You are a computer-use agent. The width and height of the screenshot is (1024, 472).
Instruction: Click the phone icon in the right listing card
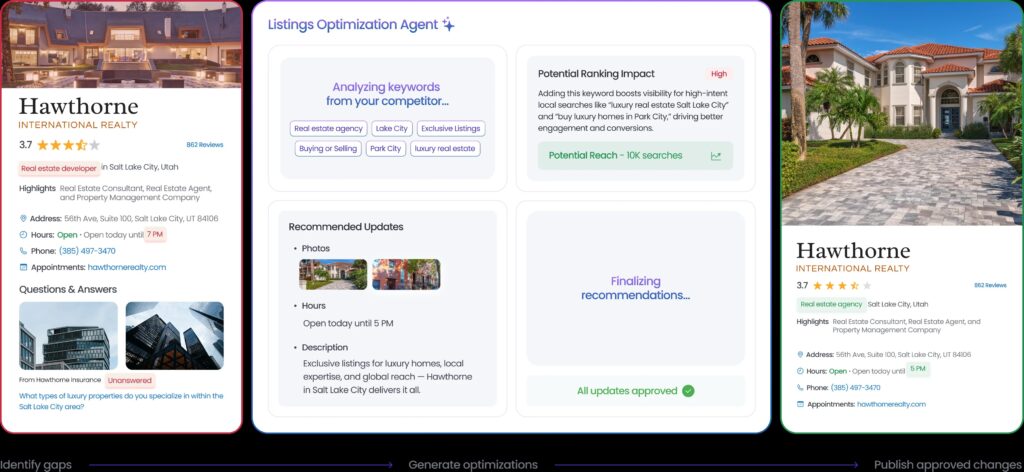click(x=801, y=387)
